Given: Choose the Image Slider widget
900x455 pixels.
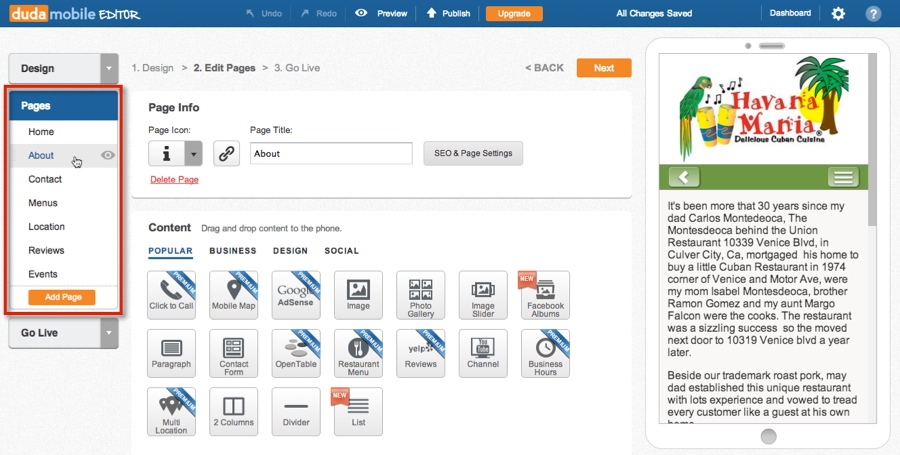Looking at the screenshot, I should click(483, 295).
